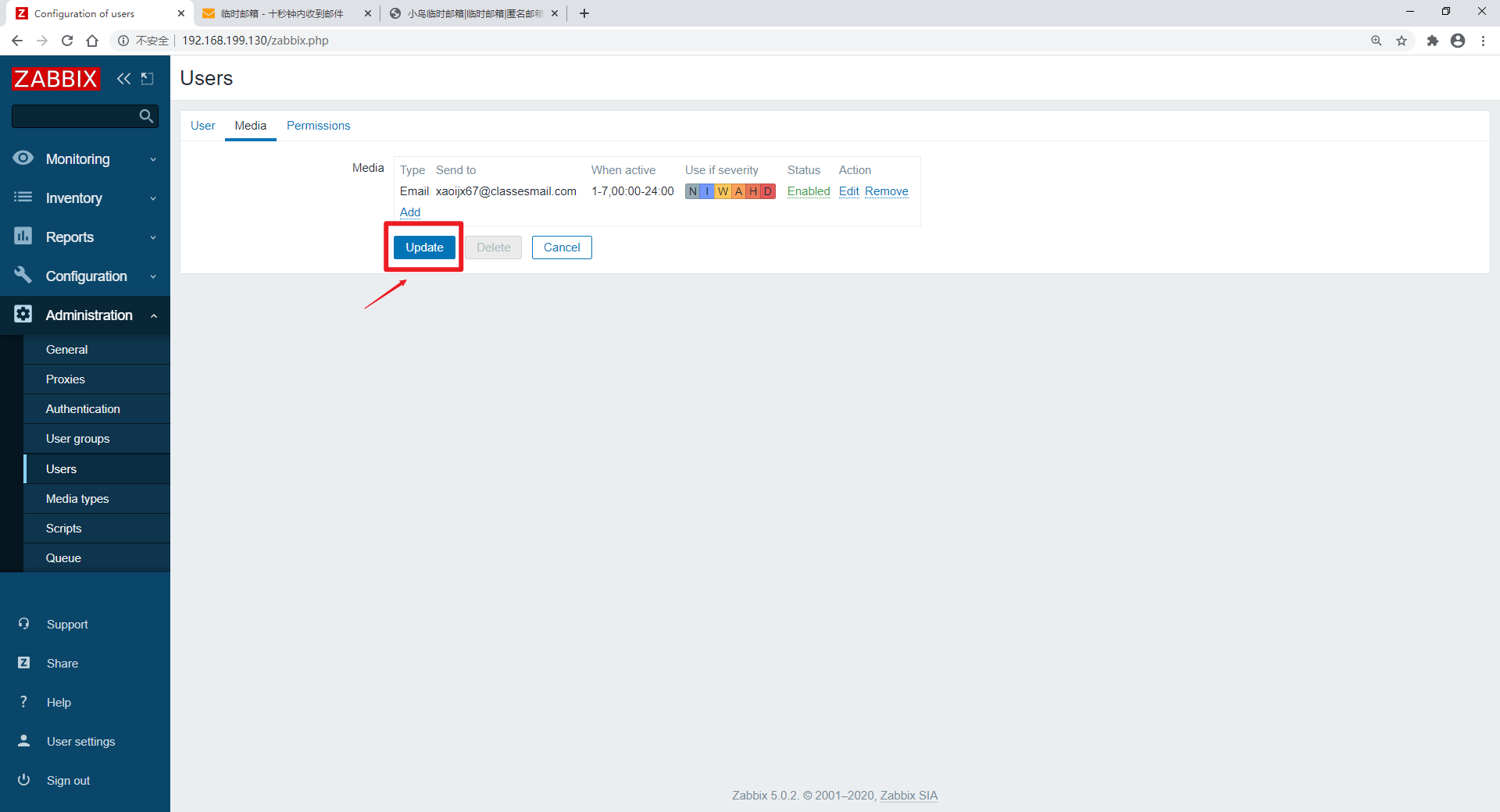Click the Inventory list icon
This screenshot has height=812, width=1500.
click(23, 197)
